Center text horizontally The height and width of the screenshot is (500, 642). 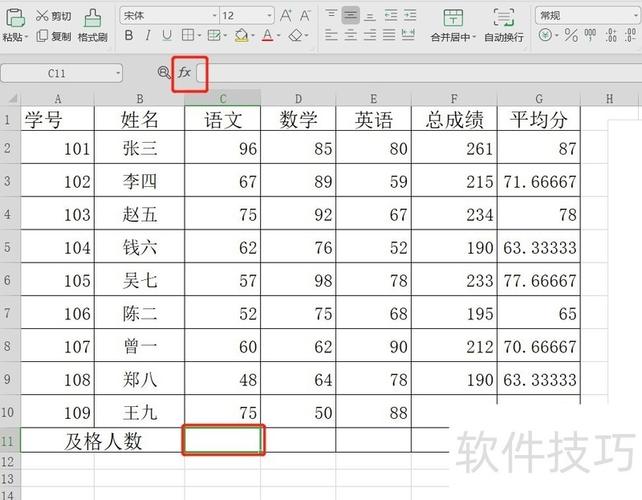(350, 35)
